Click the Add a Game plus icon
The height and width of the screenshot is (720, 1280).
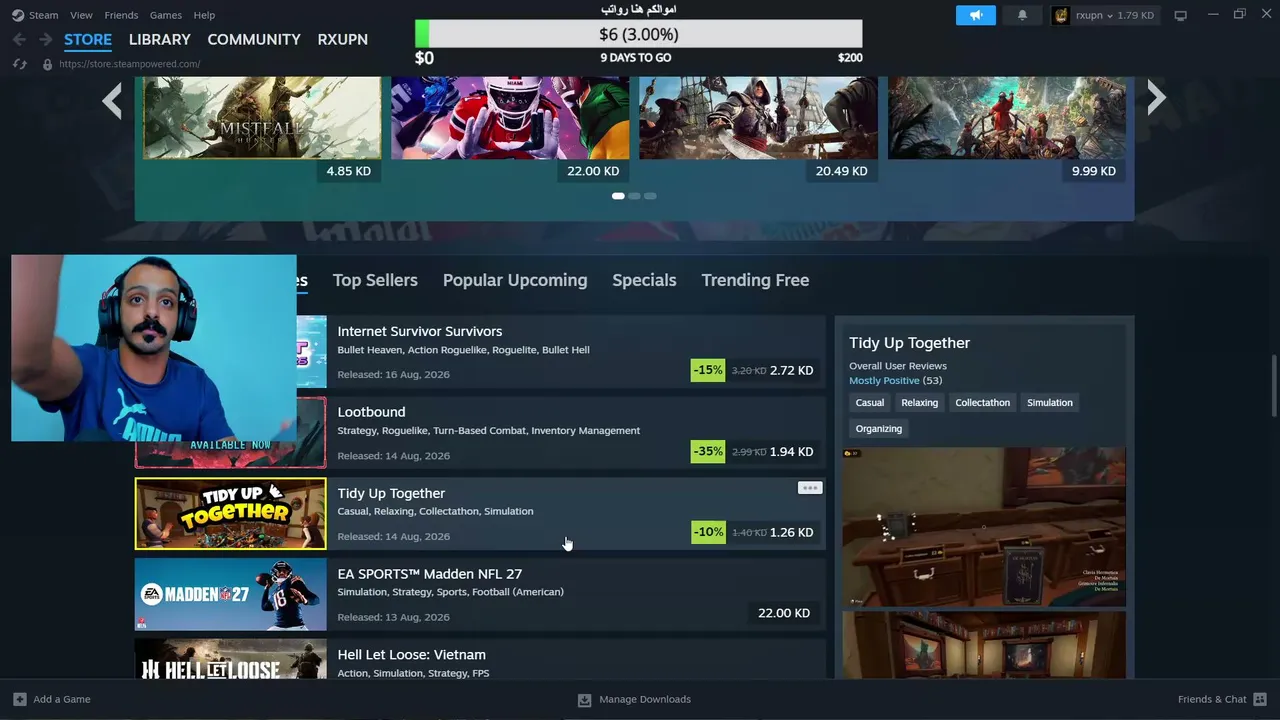[x=19, y=699]
